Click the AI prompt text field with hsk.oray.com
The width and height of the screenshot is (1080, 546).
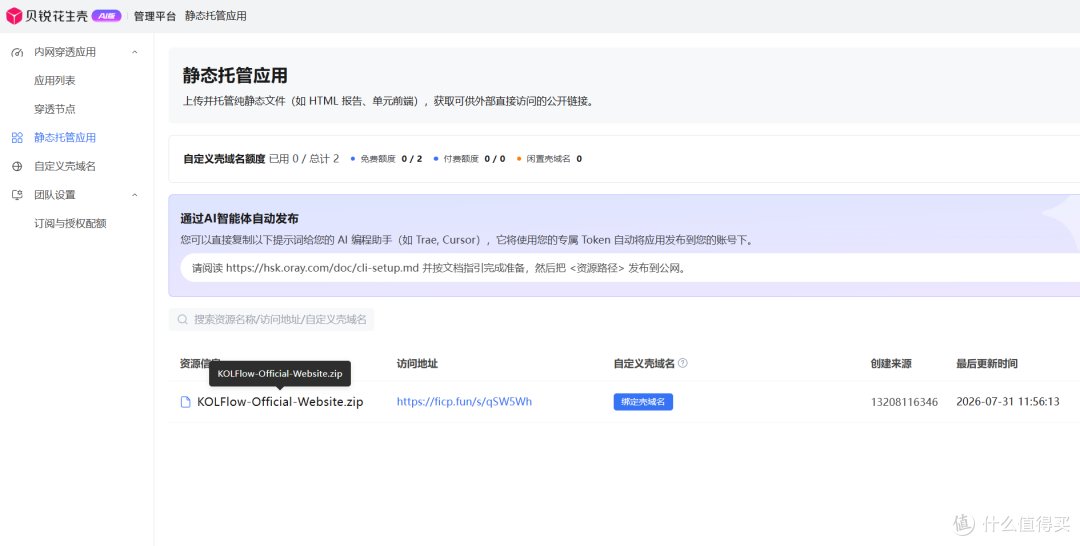[x=630, y=268]
